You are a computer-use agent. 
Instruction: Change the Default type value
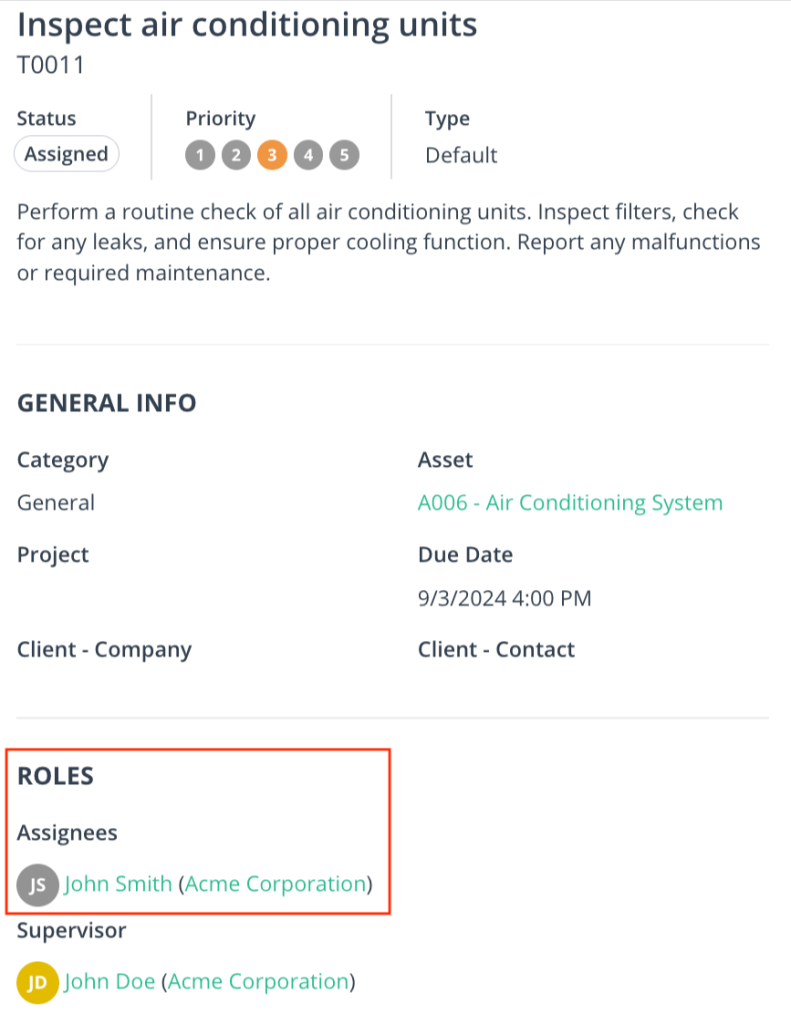pyautogui.click(x=462, y=155)
